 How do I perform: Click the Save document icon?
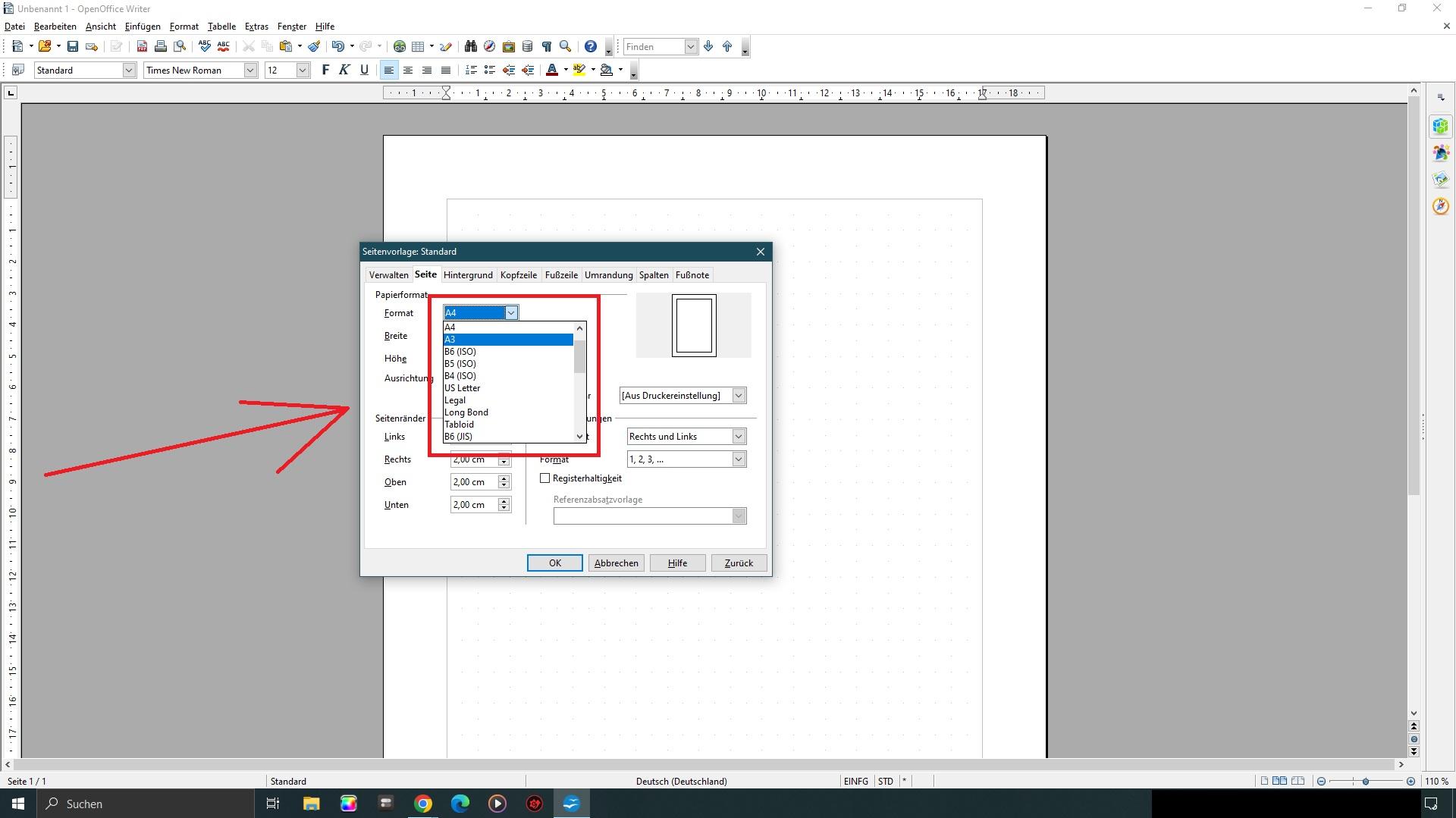73,47
